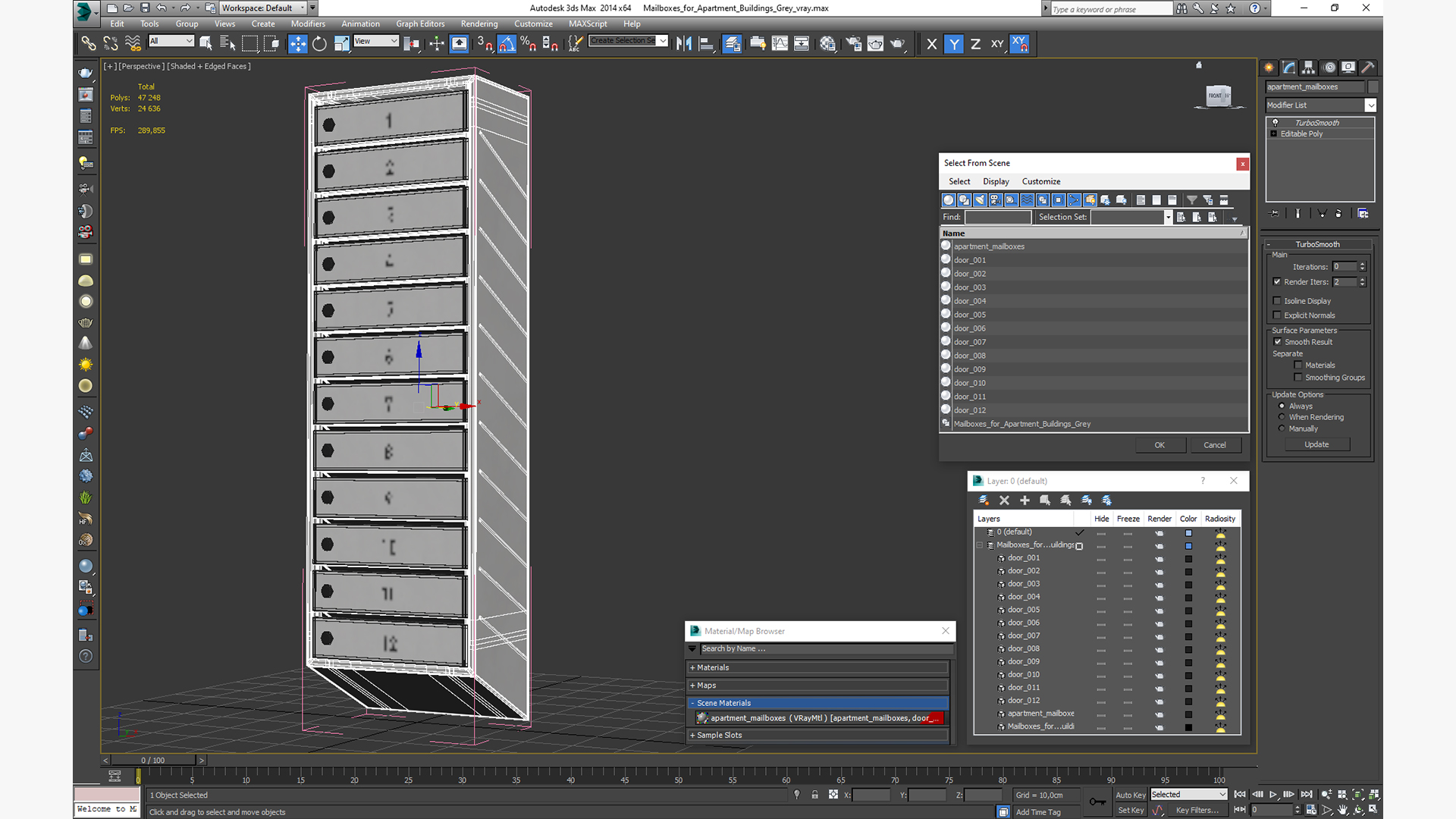Toggle the Angle Snap tool
Screen dimensions: 1456x819
pyautogui.click(x=507, y=44)
